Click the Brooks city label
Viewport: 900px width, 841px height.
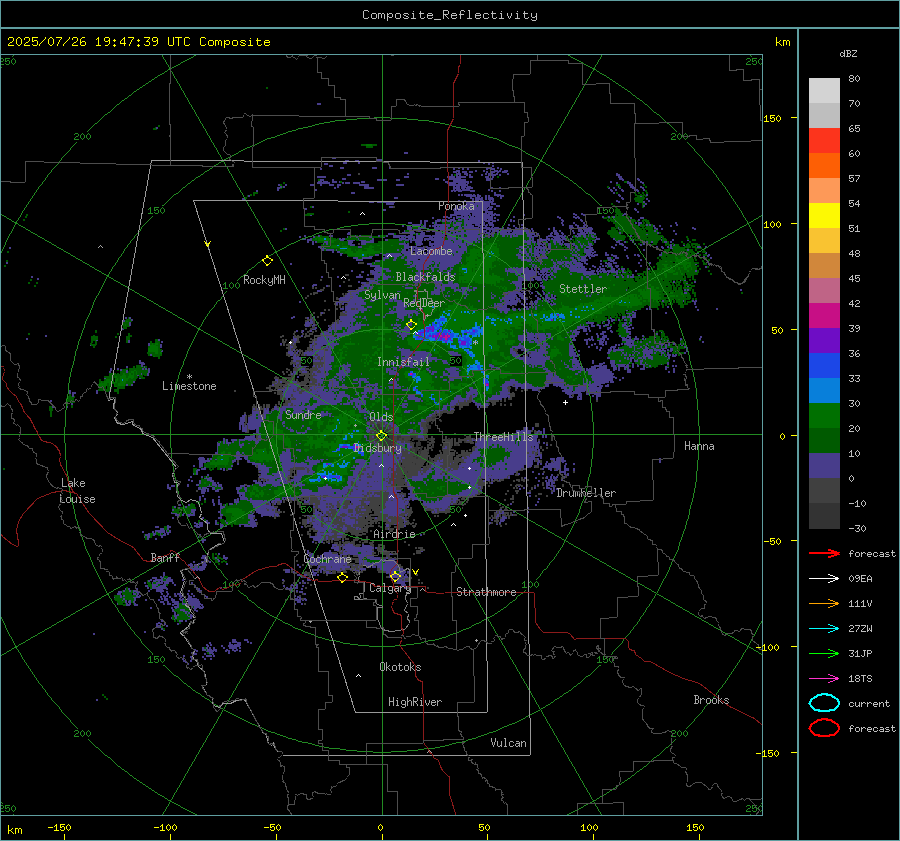pyautogui.click(x=711, y=700)
